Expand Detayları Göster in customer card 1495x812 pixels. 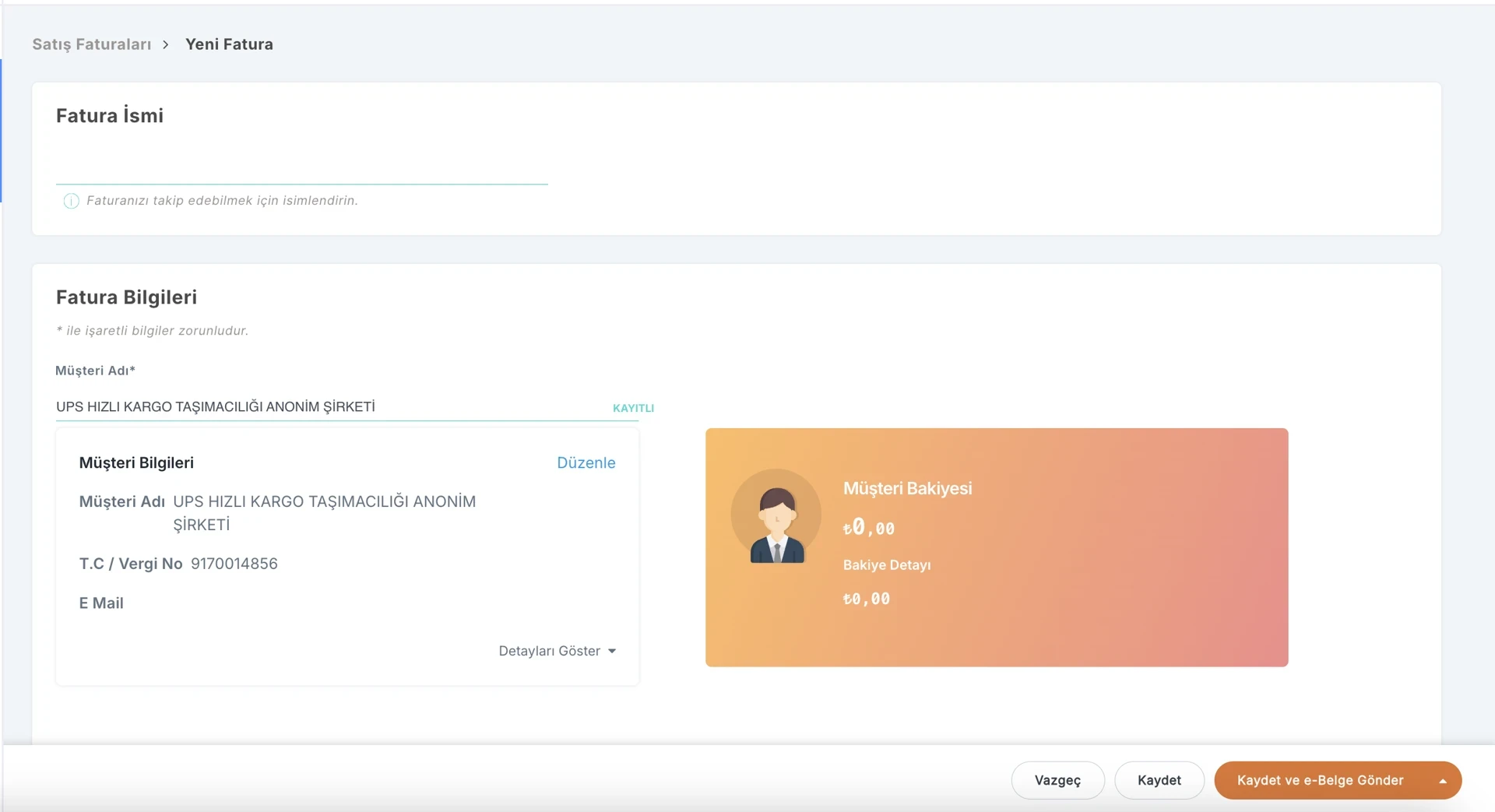point(558,651)
